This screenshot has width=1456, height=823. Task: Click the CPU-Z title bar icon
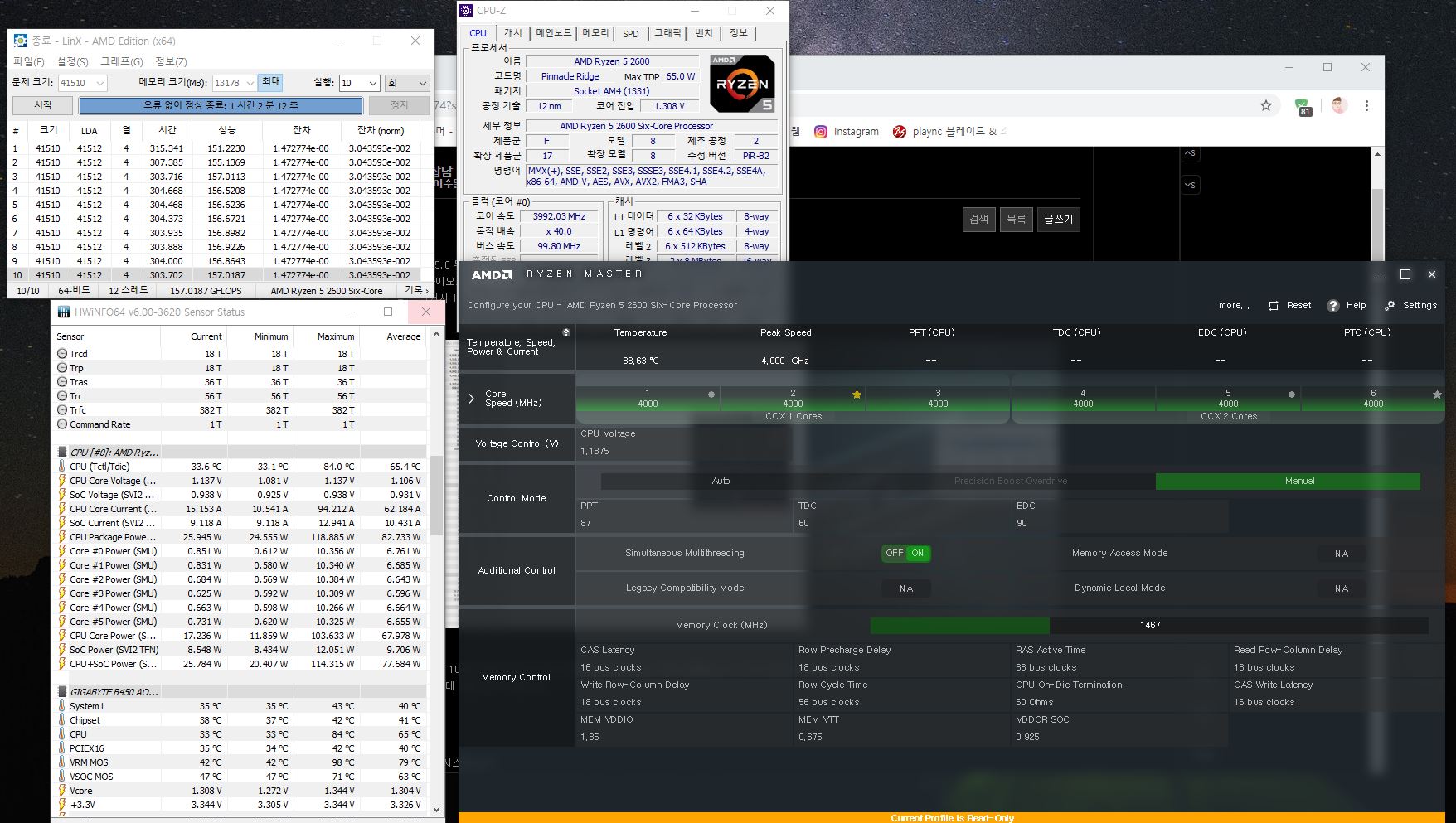click(x=467, y=11)
